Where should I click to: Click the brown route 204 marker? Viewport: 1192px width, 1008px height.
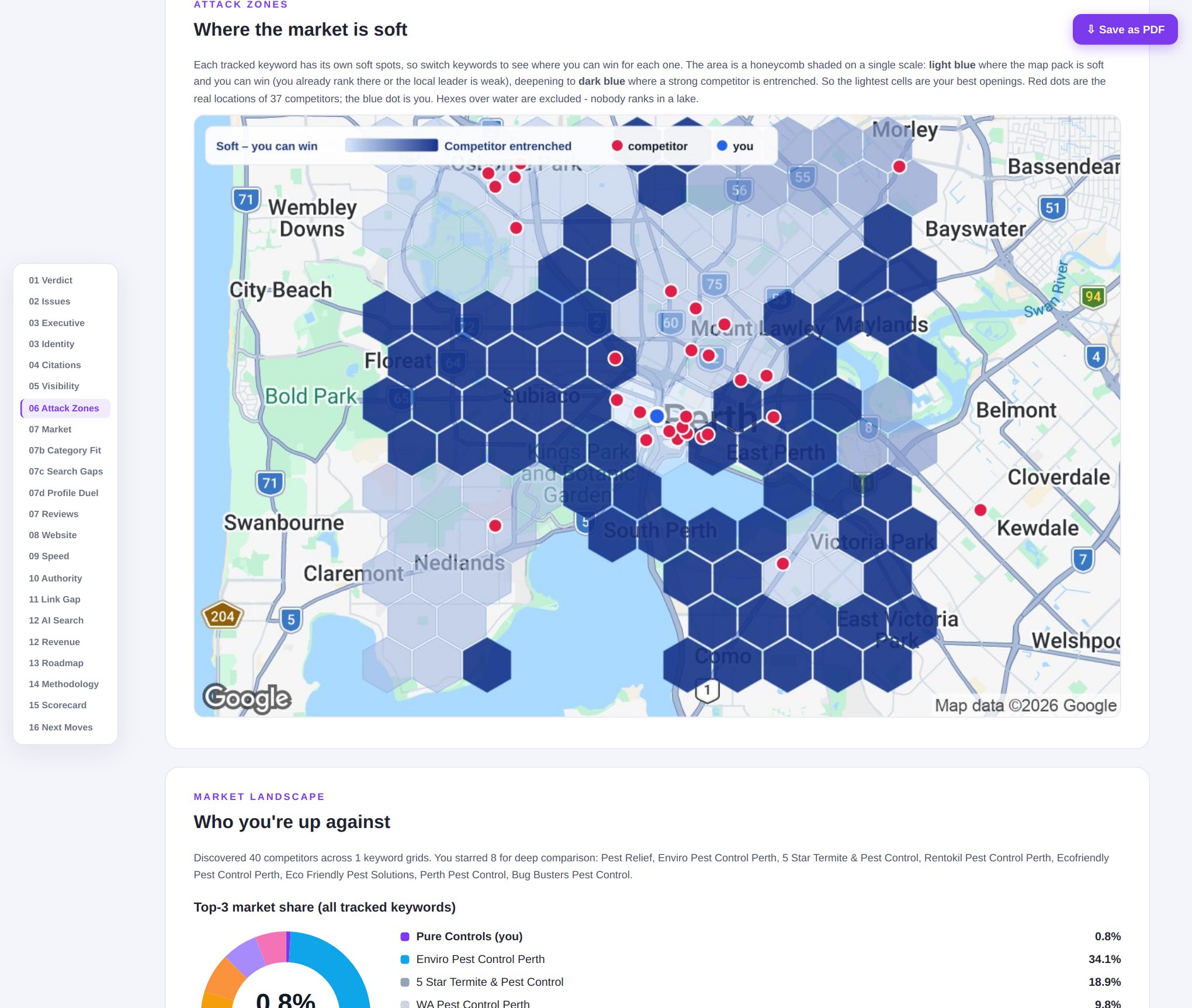tap(223, 616)
